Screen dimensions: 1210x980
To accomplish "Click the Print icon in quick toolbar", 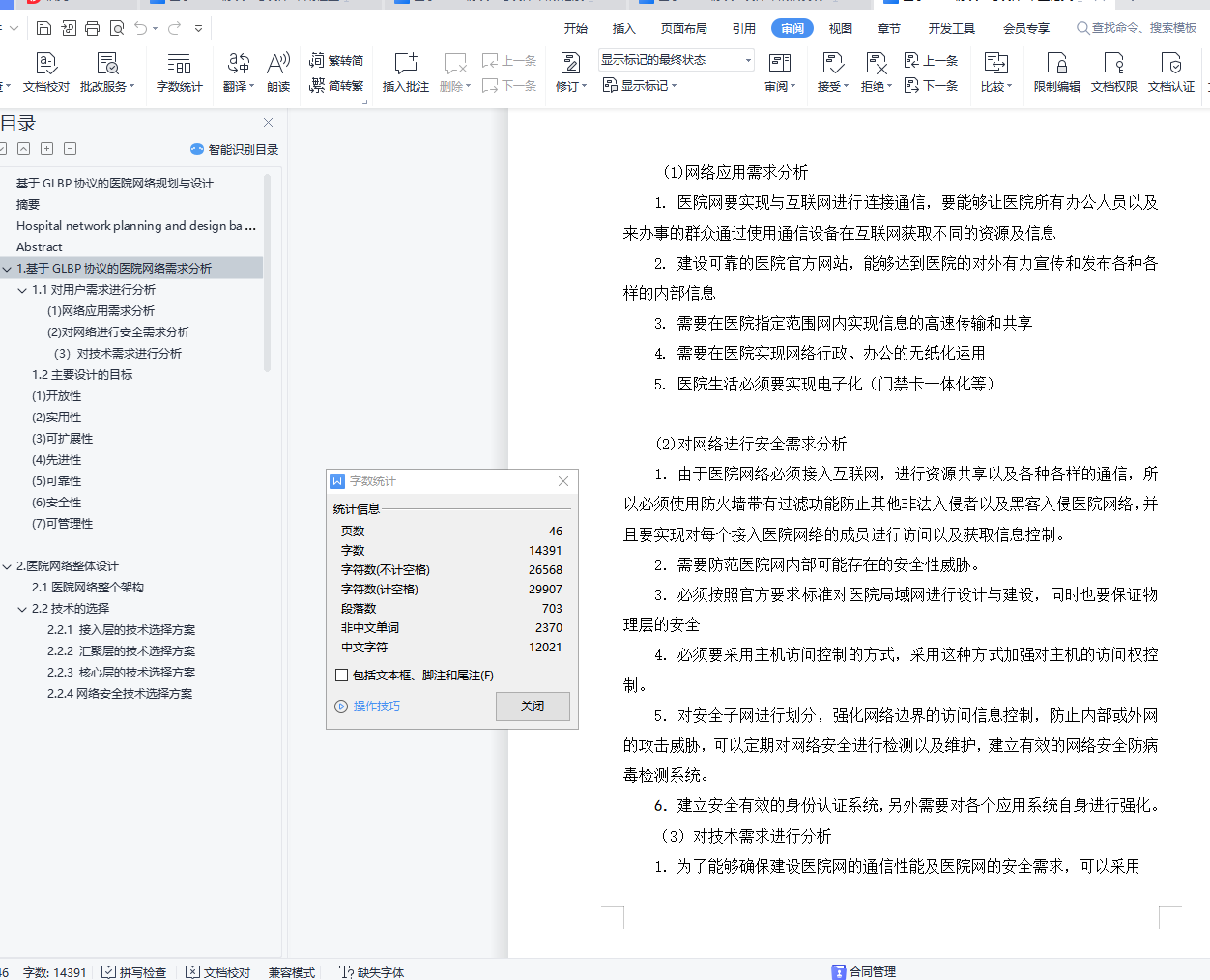I will pos(93,28).
